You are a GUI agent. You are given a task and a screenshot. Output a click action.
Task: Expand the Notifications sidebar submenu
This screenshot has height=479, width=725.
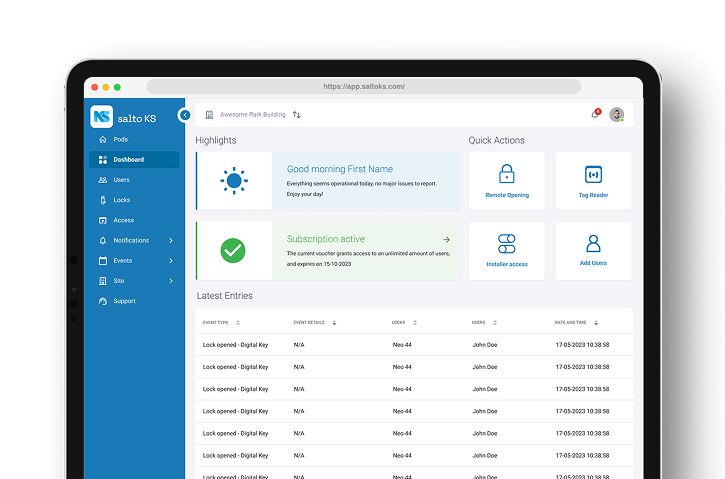click(x=171, y=240)
